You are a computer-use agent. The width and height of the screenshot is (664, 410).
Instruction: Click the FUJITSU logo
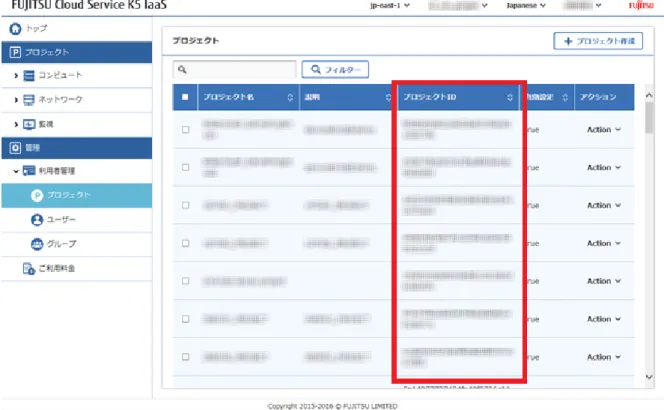point(641,5)
